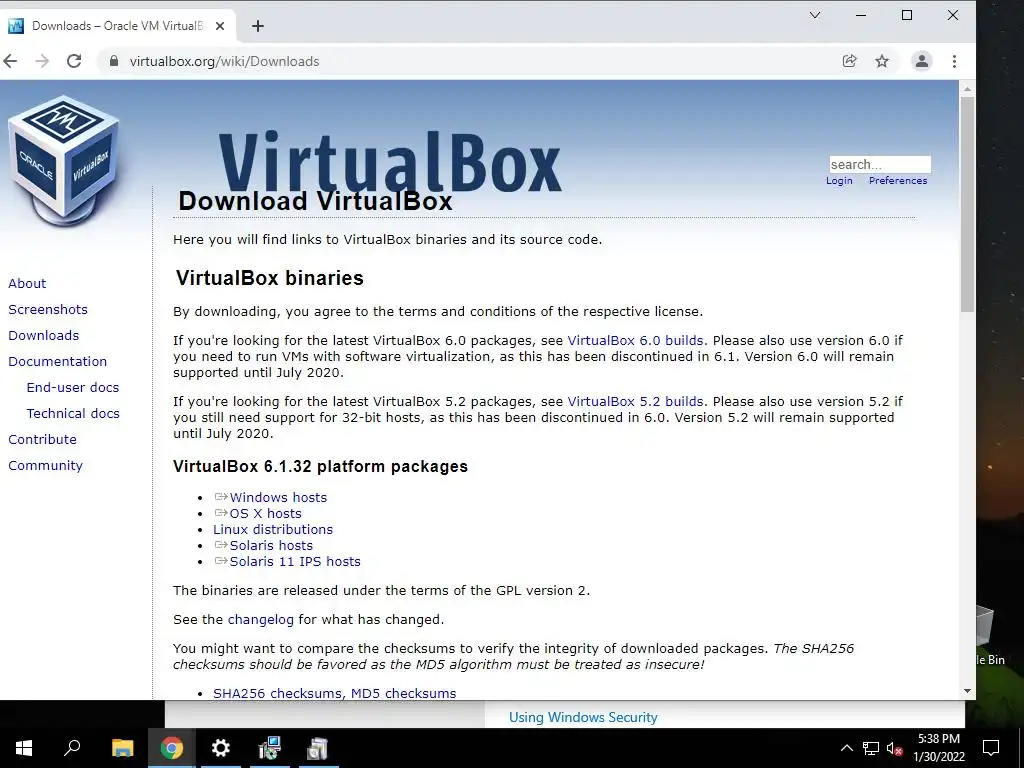The image size is (1024, 768).
Task: Open Windows taskbar search magnifier
Action: [x=72, y=748]
